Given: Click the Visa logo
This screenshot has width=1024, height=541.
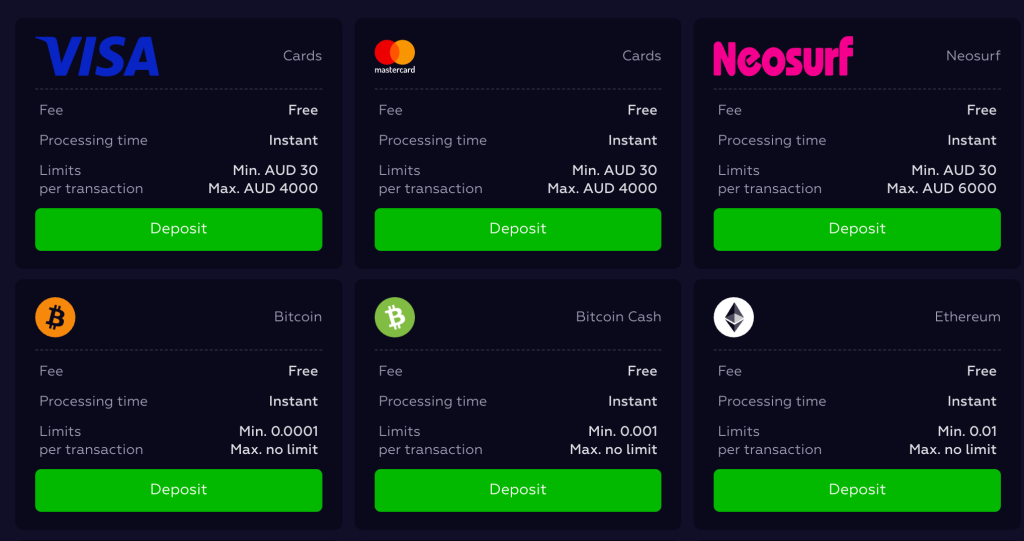Looking at the screenshot, I should (x=97, y=56).
